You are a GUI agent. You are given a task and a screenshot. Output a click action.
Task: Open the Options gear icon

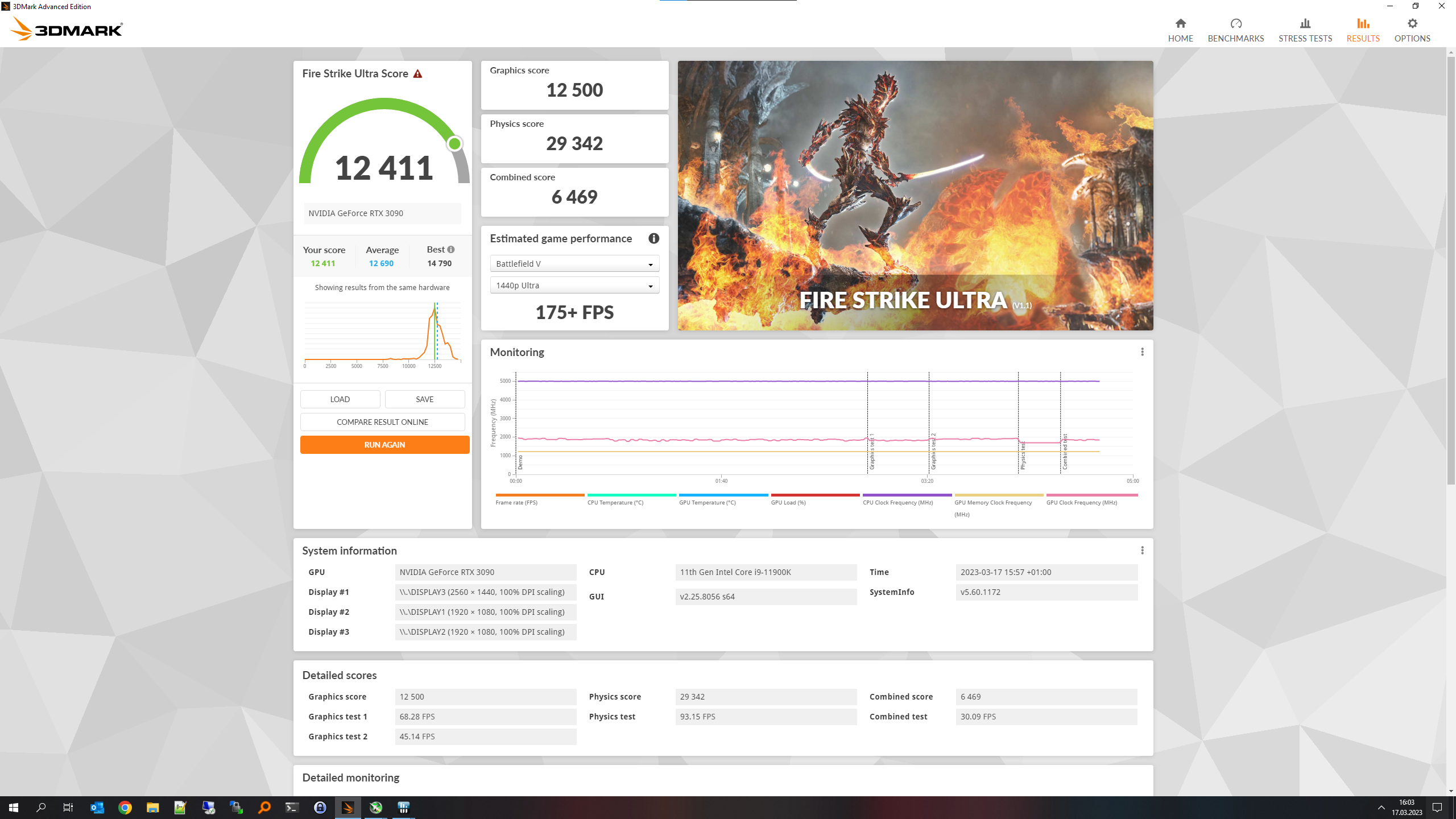coord(1412,24)
